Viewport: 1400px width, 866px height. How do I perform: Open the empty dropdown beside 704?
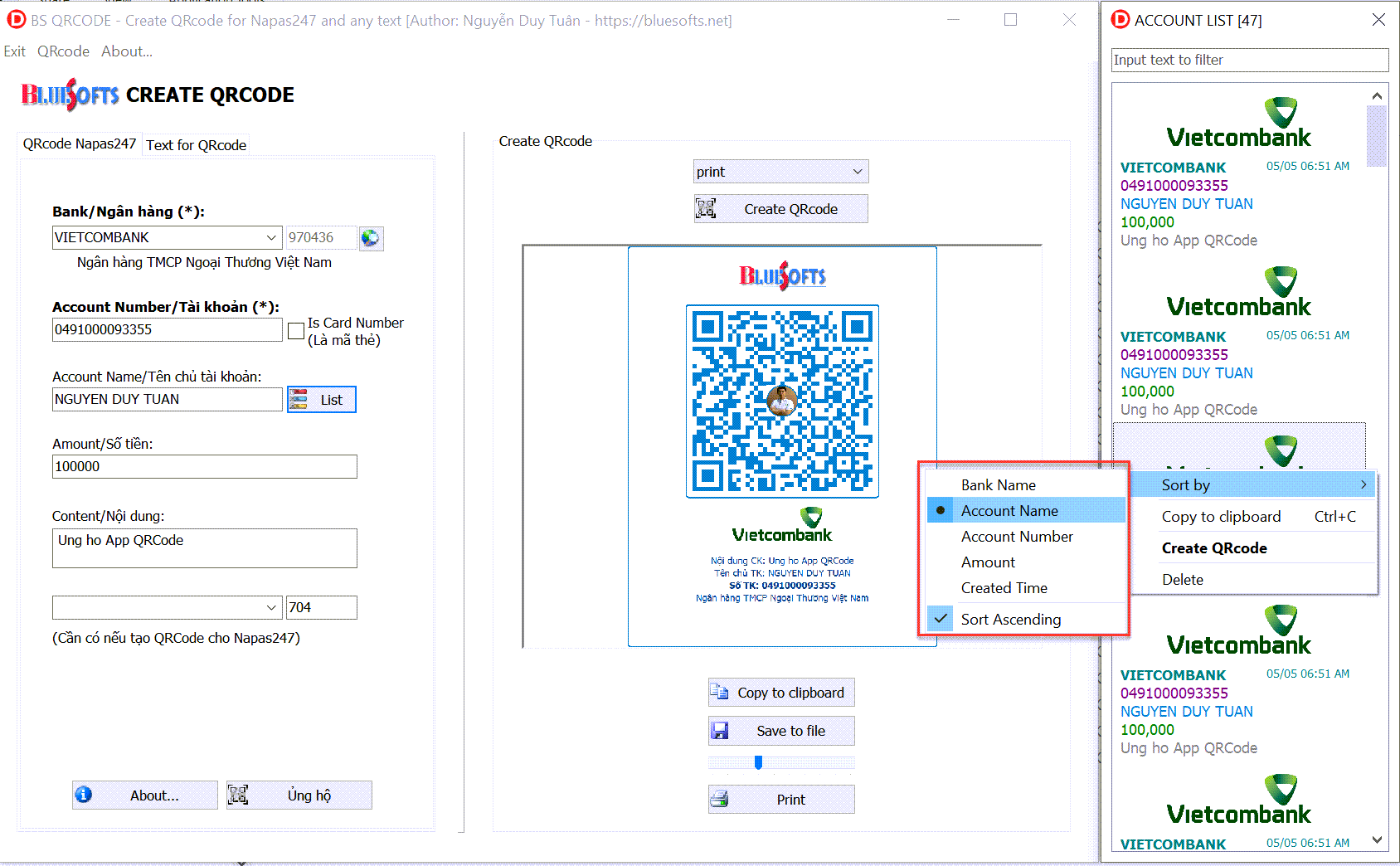point(270,607)
